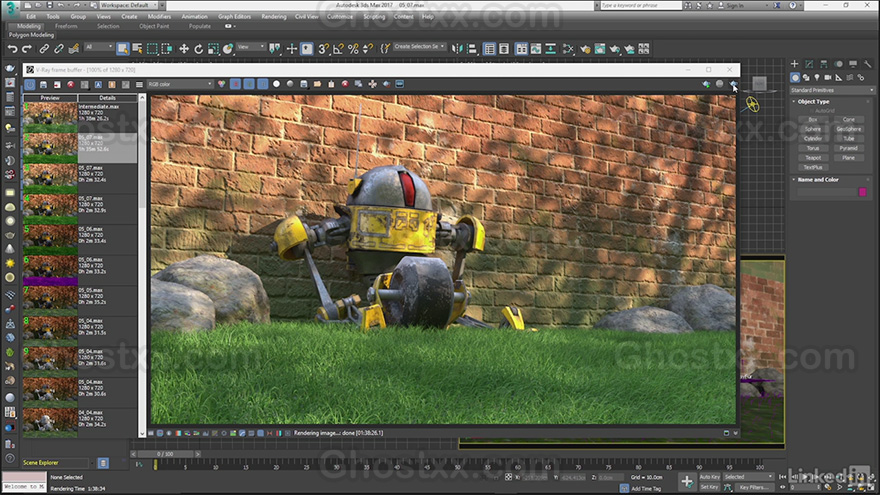Click the Sphere primitive button
Viewport: 880px width, 495px height.
pyautogui.click(x=813, y=129)
